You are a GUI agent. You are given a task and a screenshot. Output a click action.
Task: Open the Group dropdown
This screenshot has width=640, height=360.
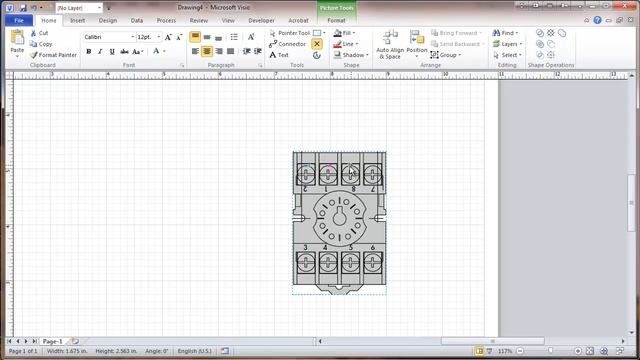tap(446, 55)
